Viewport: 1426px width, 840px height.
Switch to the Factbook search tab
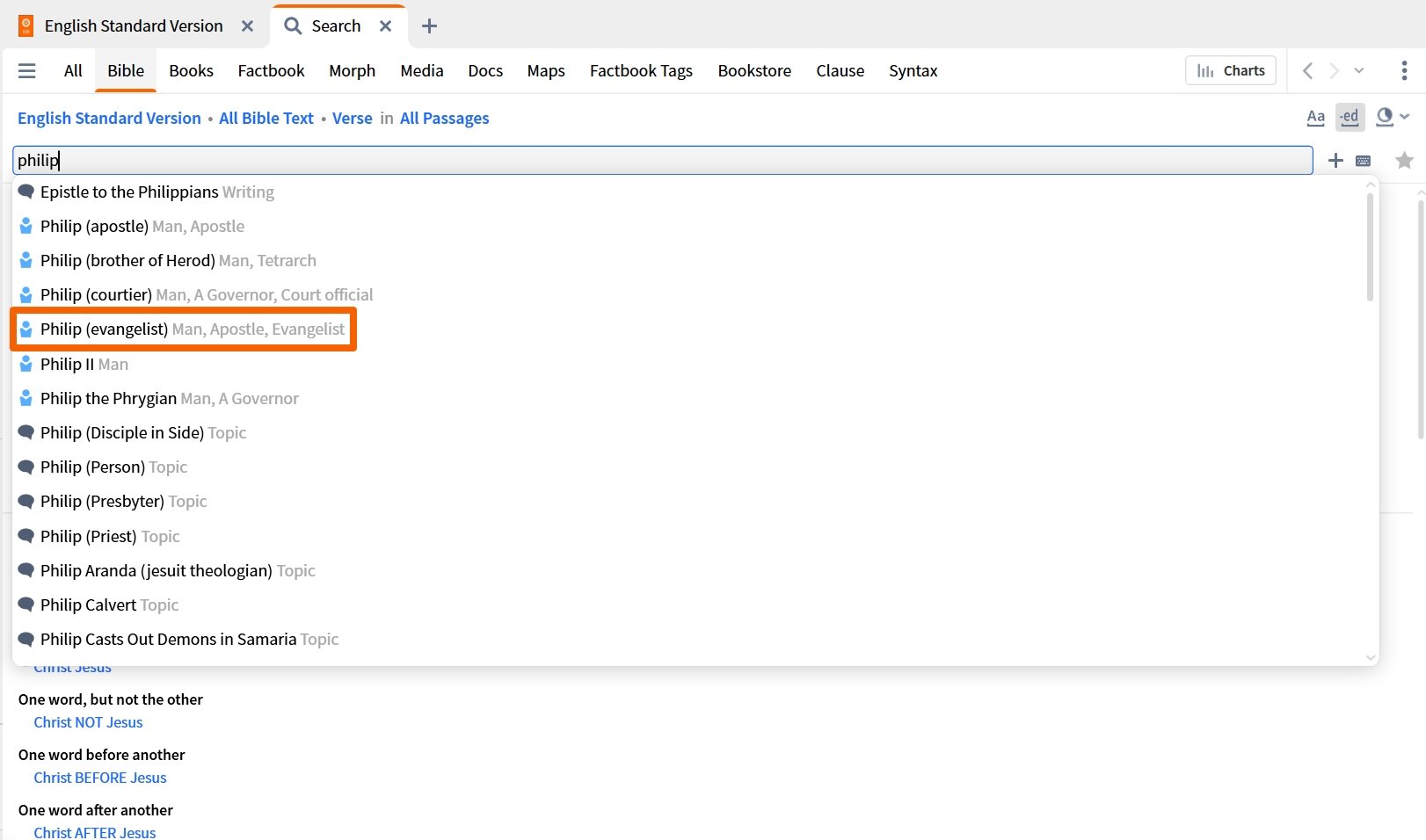pyautogui.click(x=271, y=71)
